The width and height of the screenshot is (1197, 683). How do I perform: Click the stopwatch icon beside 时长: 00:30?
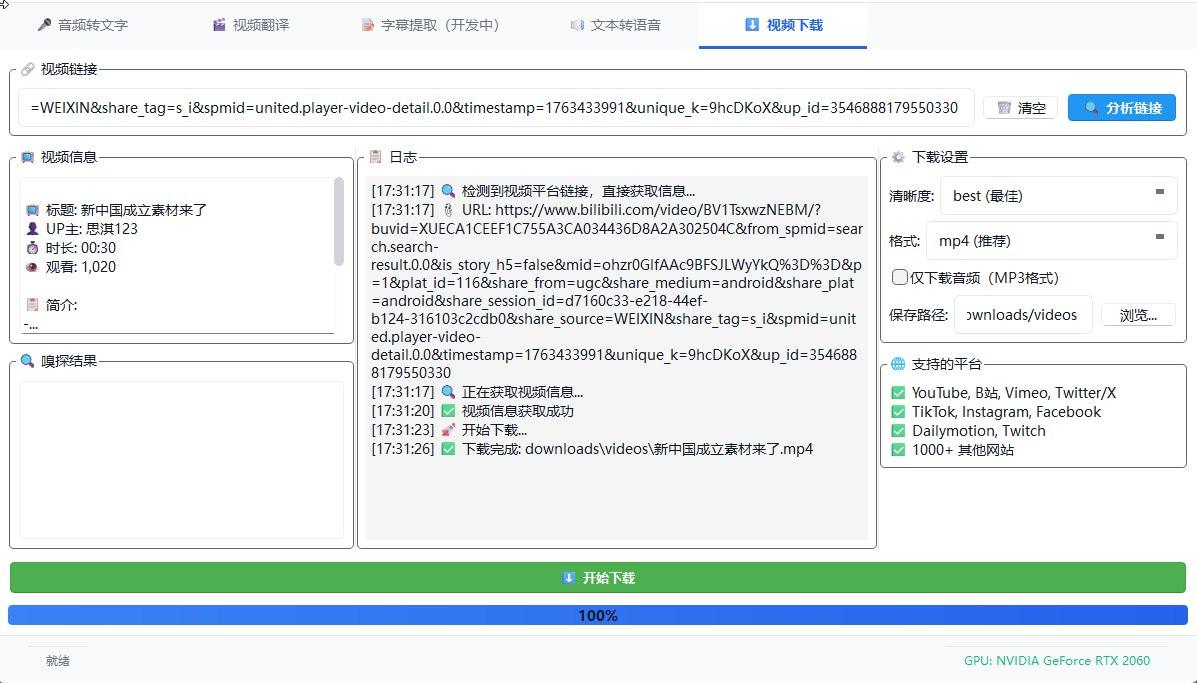[x=32, y=248]
